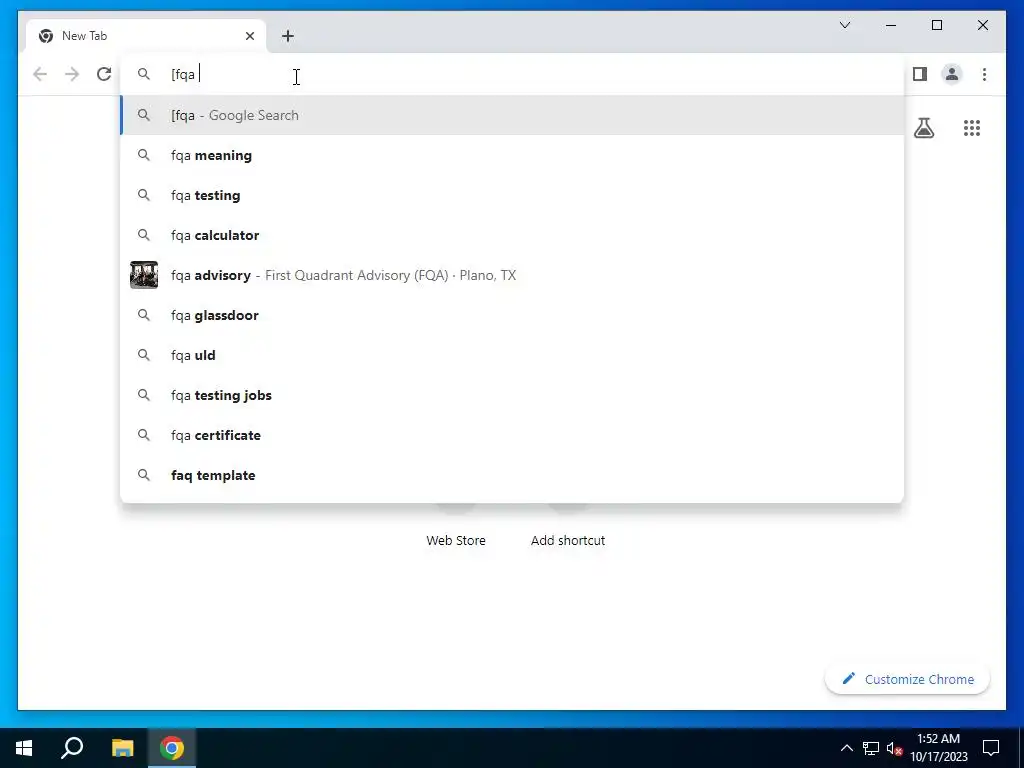Open Windows taskbar search

[72, 748]
